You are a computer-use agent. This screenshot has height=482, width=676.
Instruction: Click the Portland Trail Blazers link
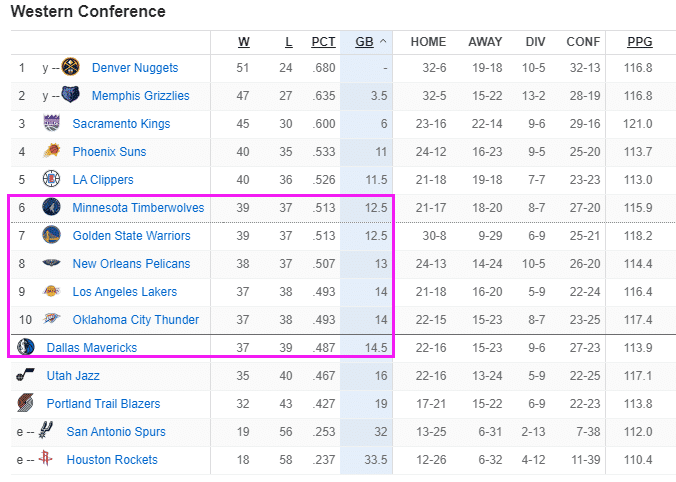tap(103, 404)
